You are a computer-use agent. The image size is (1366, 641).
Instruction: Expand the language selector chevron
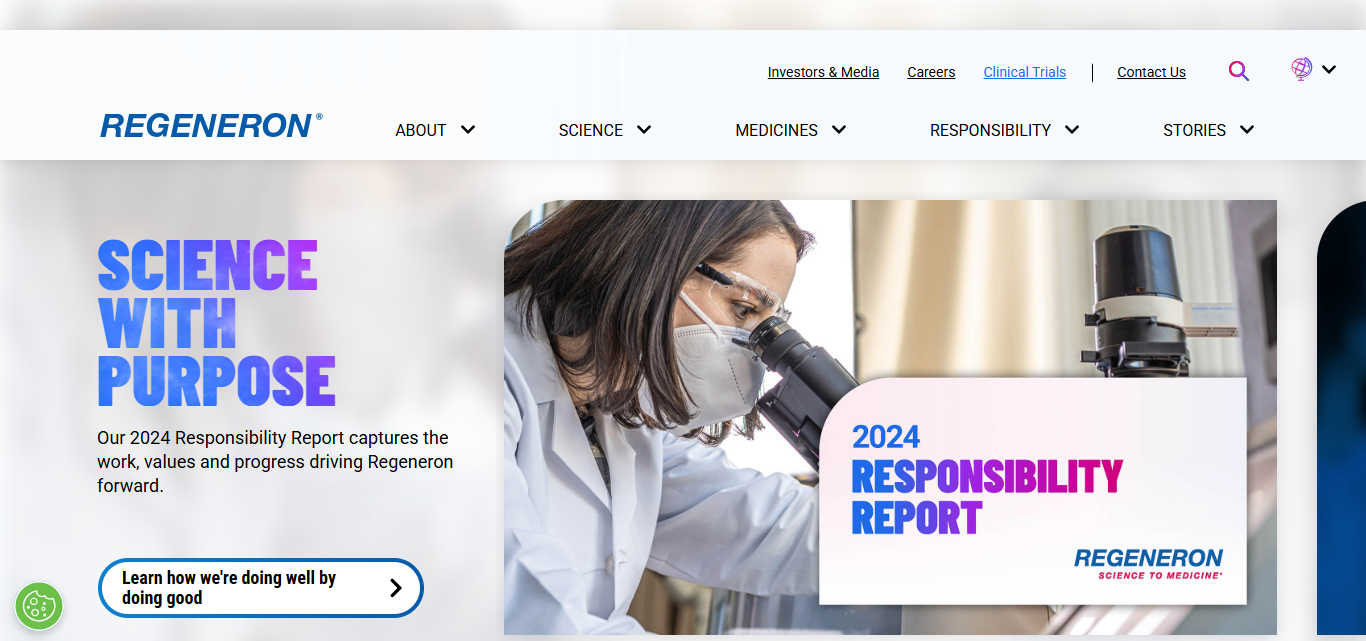(x=1329, y=69)
